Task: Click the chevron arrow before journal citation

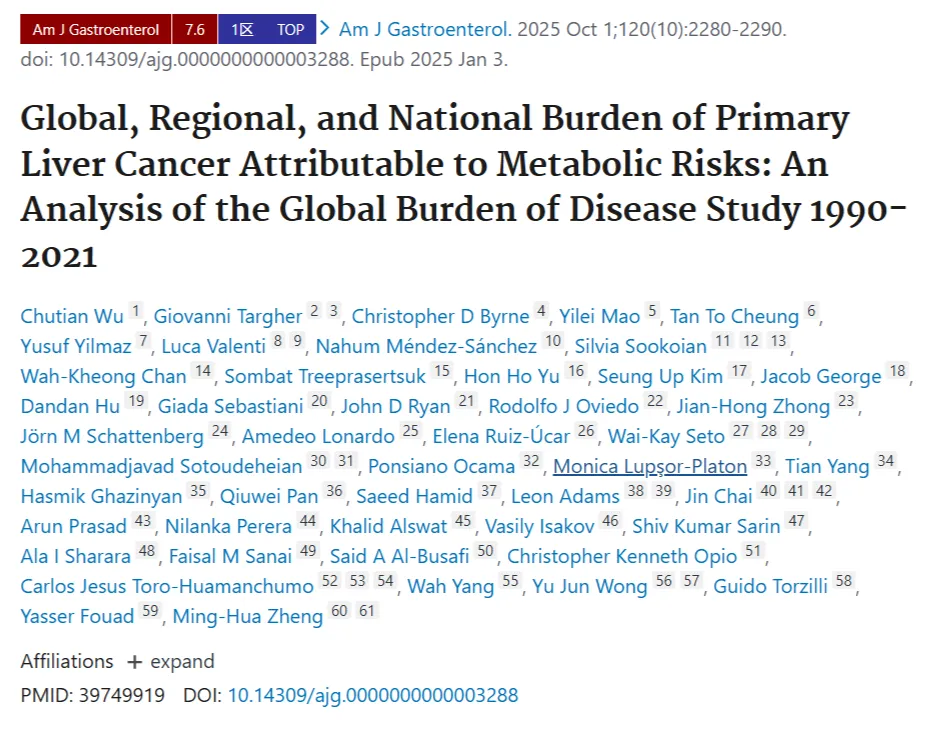Action: (x=325, y=28)
